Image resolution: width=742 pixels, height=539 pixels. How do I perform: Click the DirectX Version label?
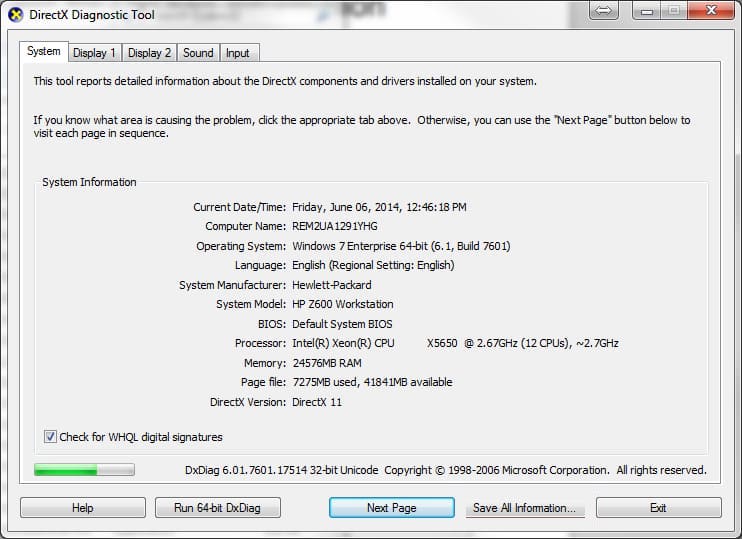[248, 402]
